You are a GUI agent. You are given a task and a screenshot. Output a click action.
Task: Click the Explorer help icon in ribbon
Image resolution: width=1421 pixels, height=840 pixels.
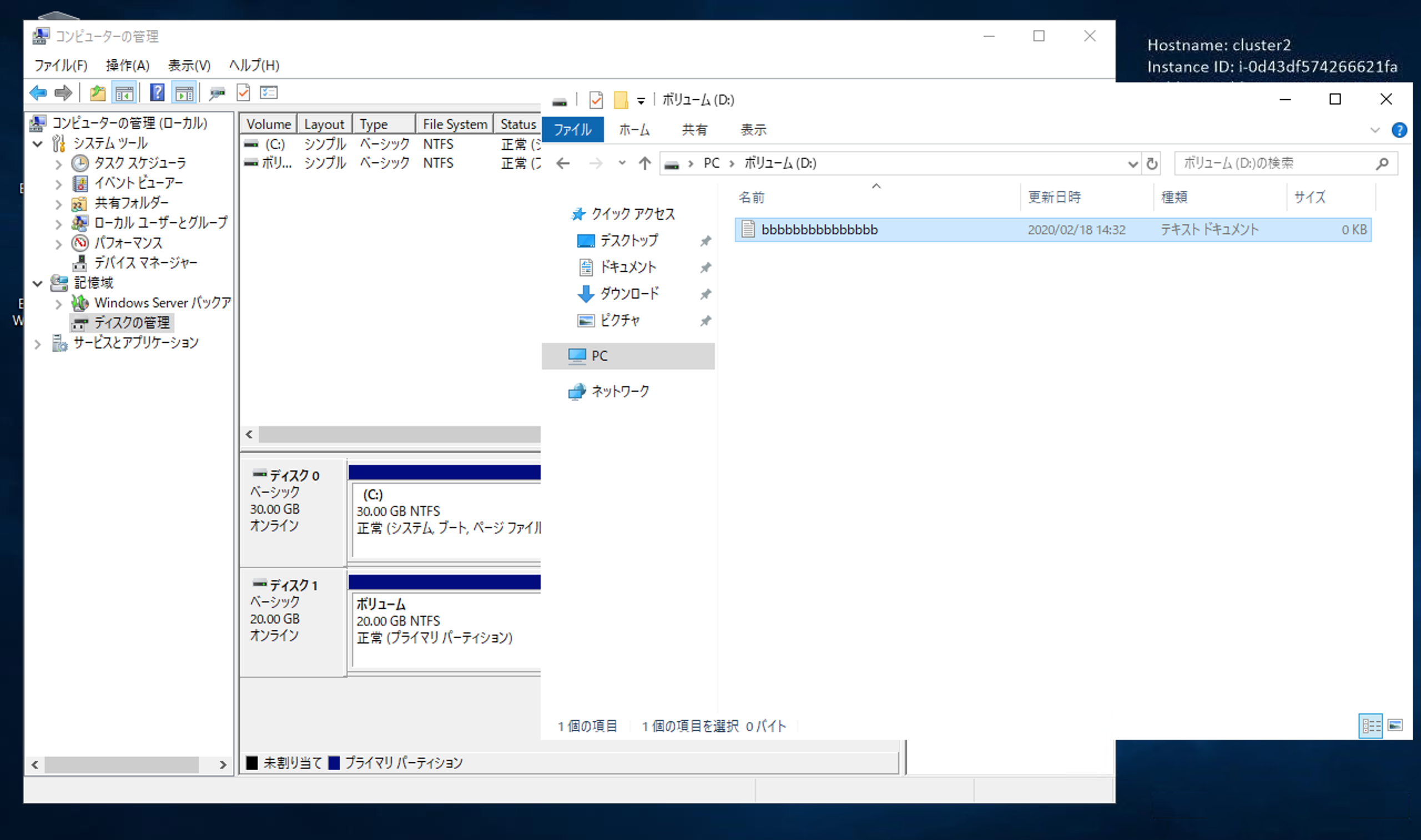click(1399, 130)
